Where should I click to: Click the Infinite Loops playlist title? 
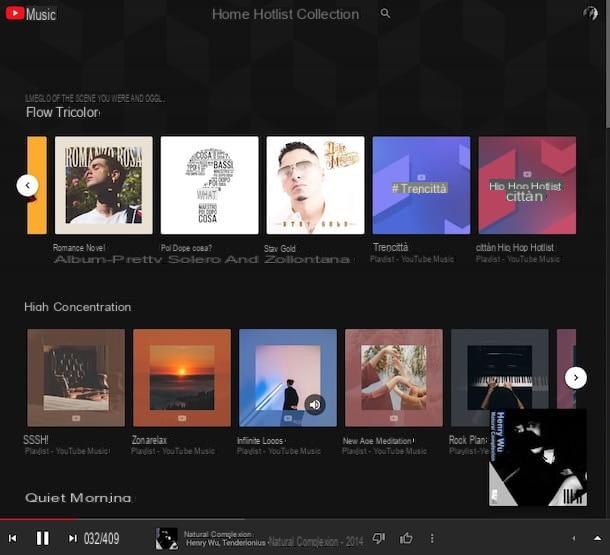tap(260, 441)
